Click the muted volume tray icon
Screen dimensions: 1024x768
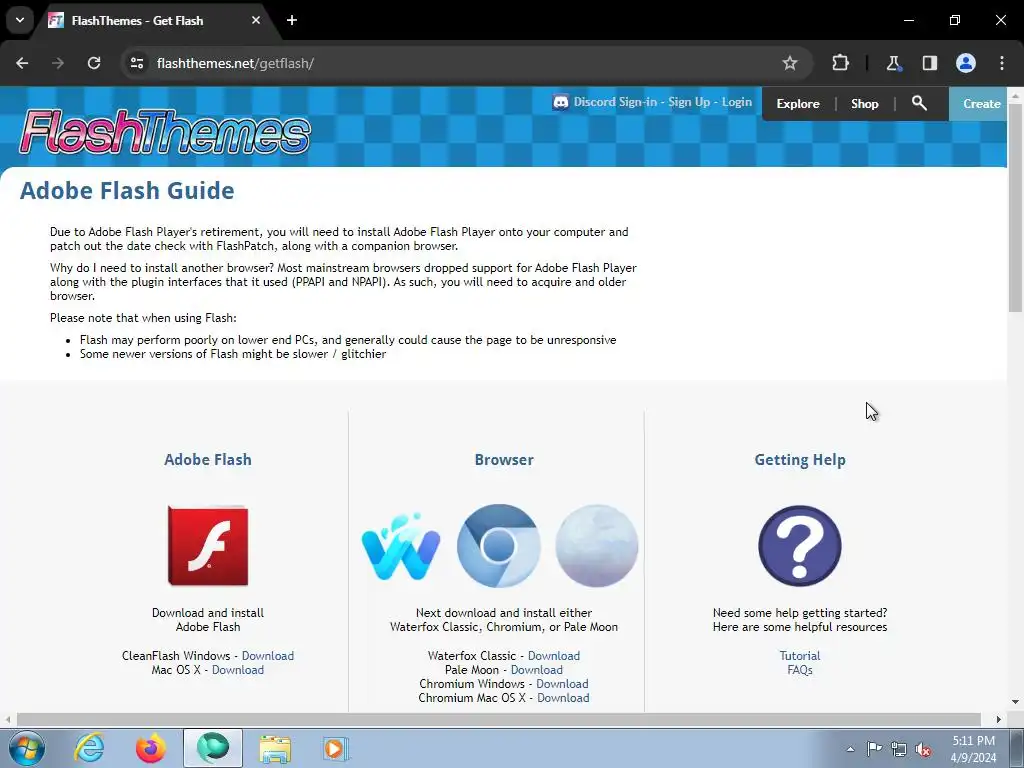pyautogui.click(x=923, y=749)
